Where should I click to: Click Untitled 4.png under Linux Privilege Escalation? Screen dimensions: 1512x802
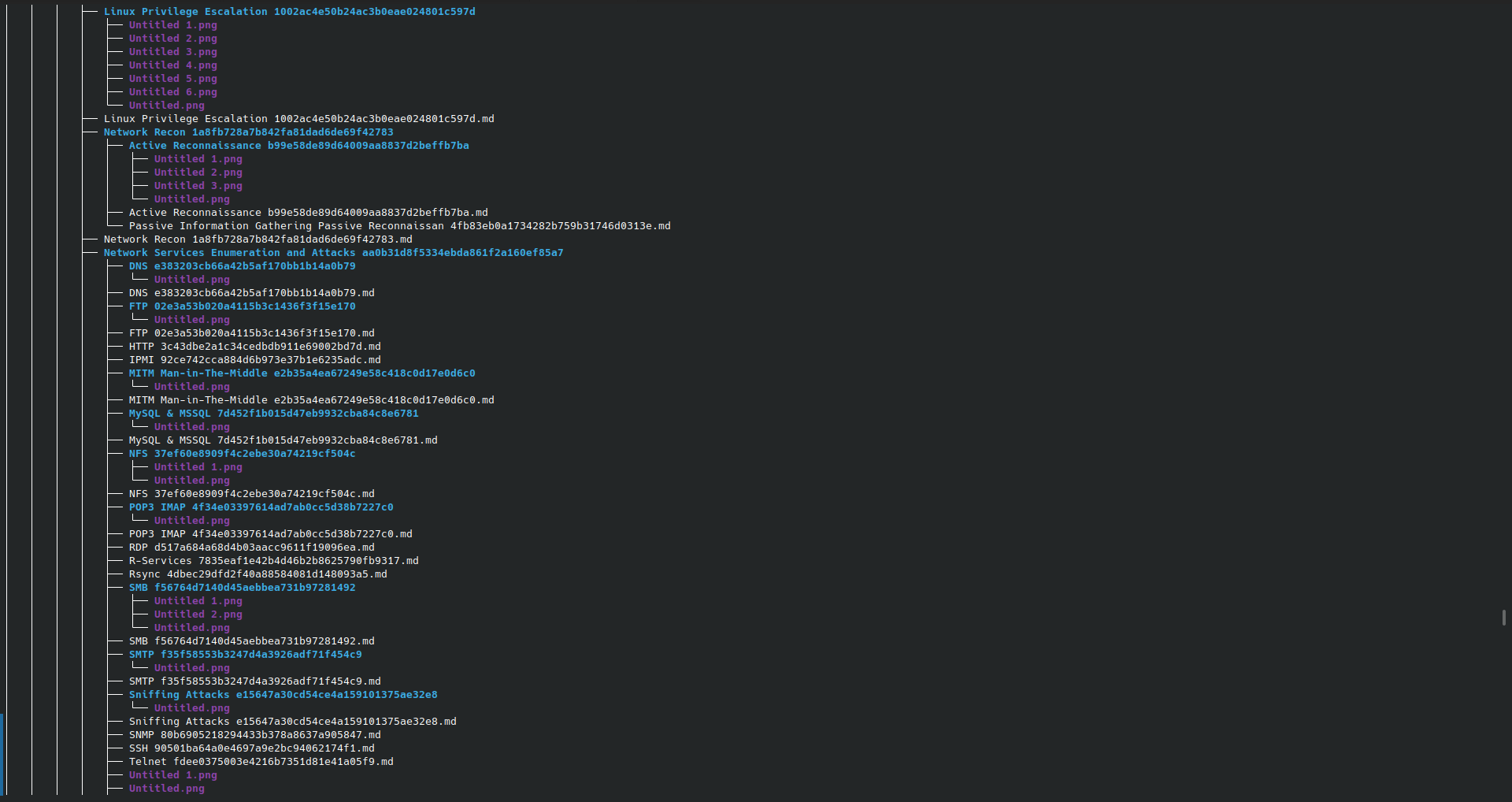pos(173,65)
